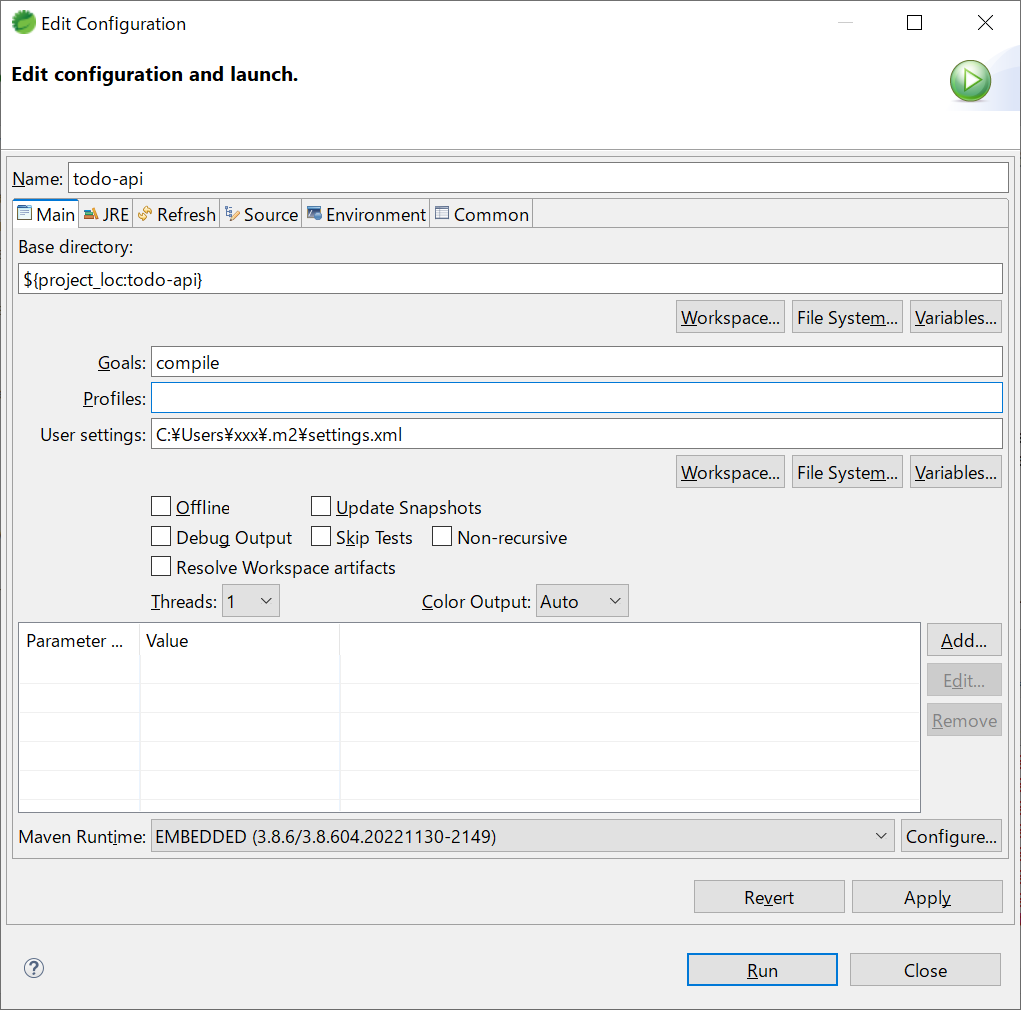
Task: Switch to the Refresh tab
Action: tap(177, 214)
